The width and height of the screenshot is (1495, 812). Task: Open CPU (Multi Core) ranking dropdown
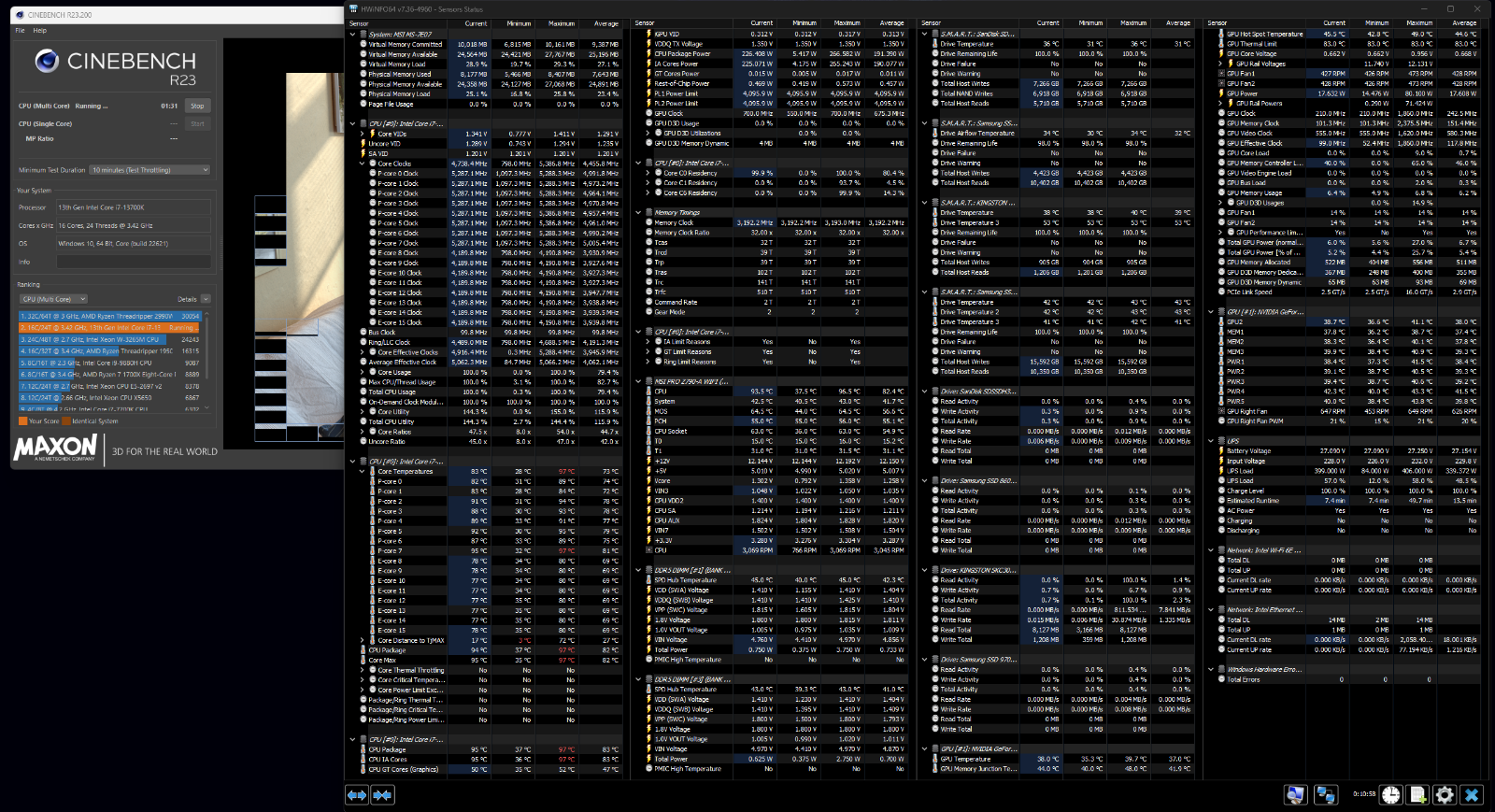click(x=53, y=299)
